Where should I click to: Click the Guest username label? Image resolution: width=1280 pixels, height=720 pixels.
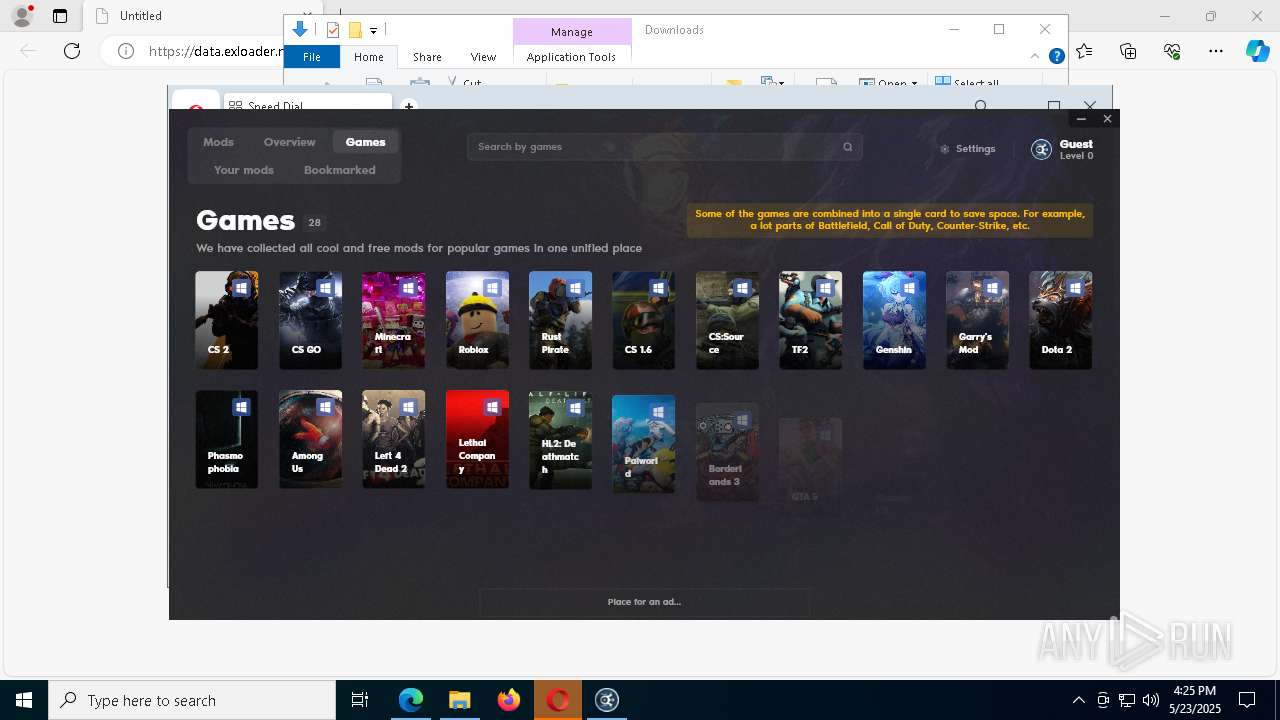[x=1076, y=144]
